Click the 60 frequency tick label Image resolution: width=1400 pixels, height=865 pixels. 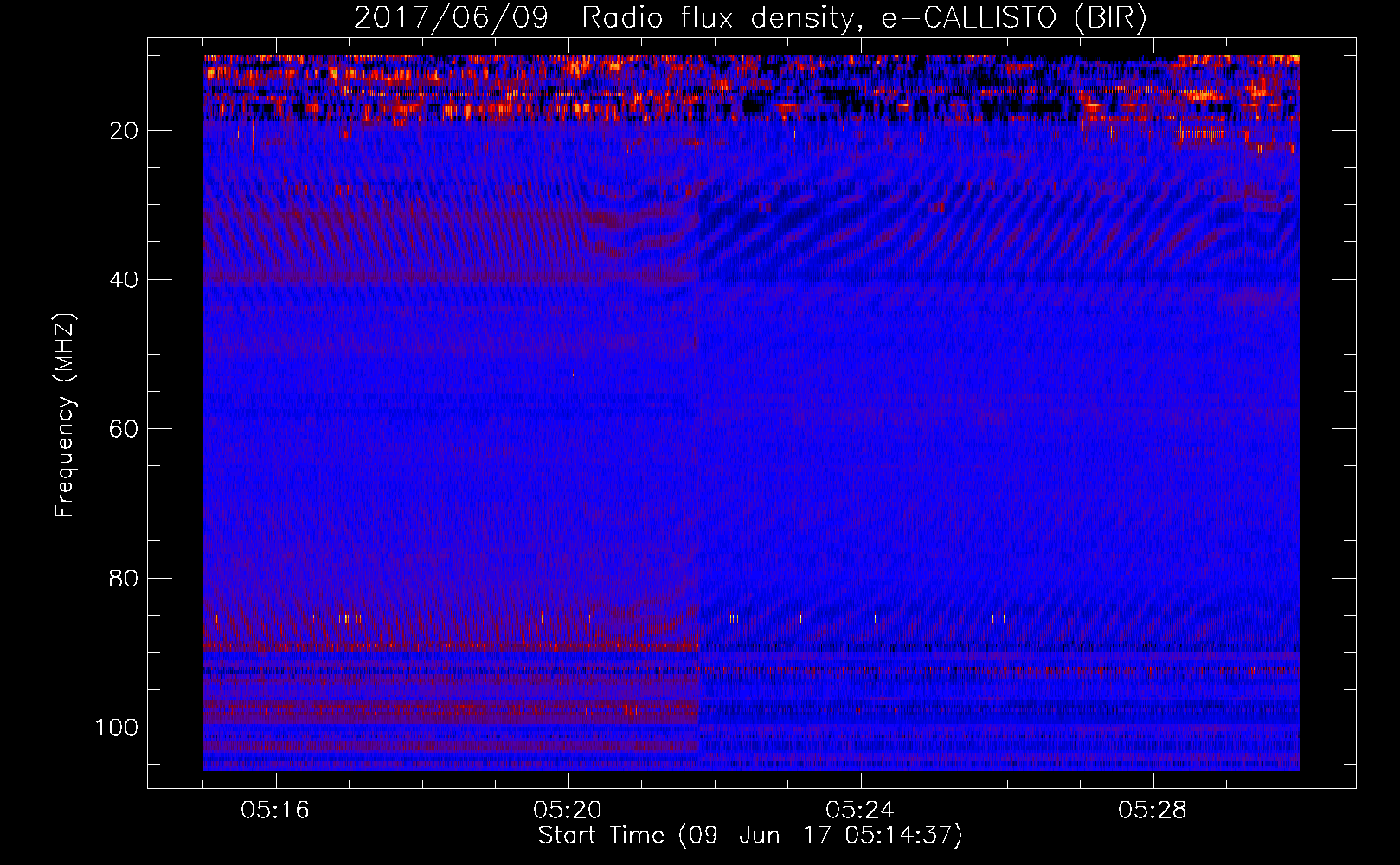click(x=125, y=429)
